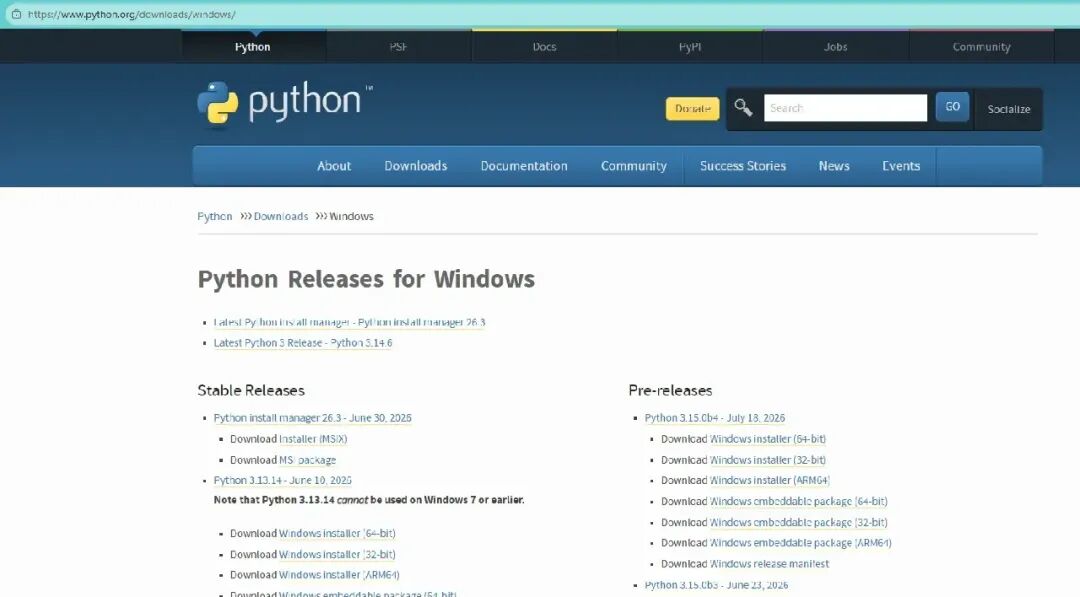Open the News main menu item

click(x=834, y=166)
